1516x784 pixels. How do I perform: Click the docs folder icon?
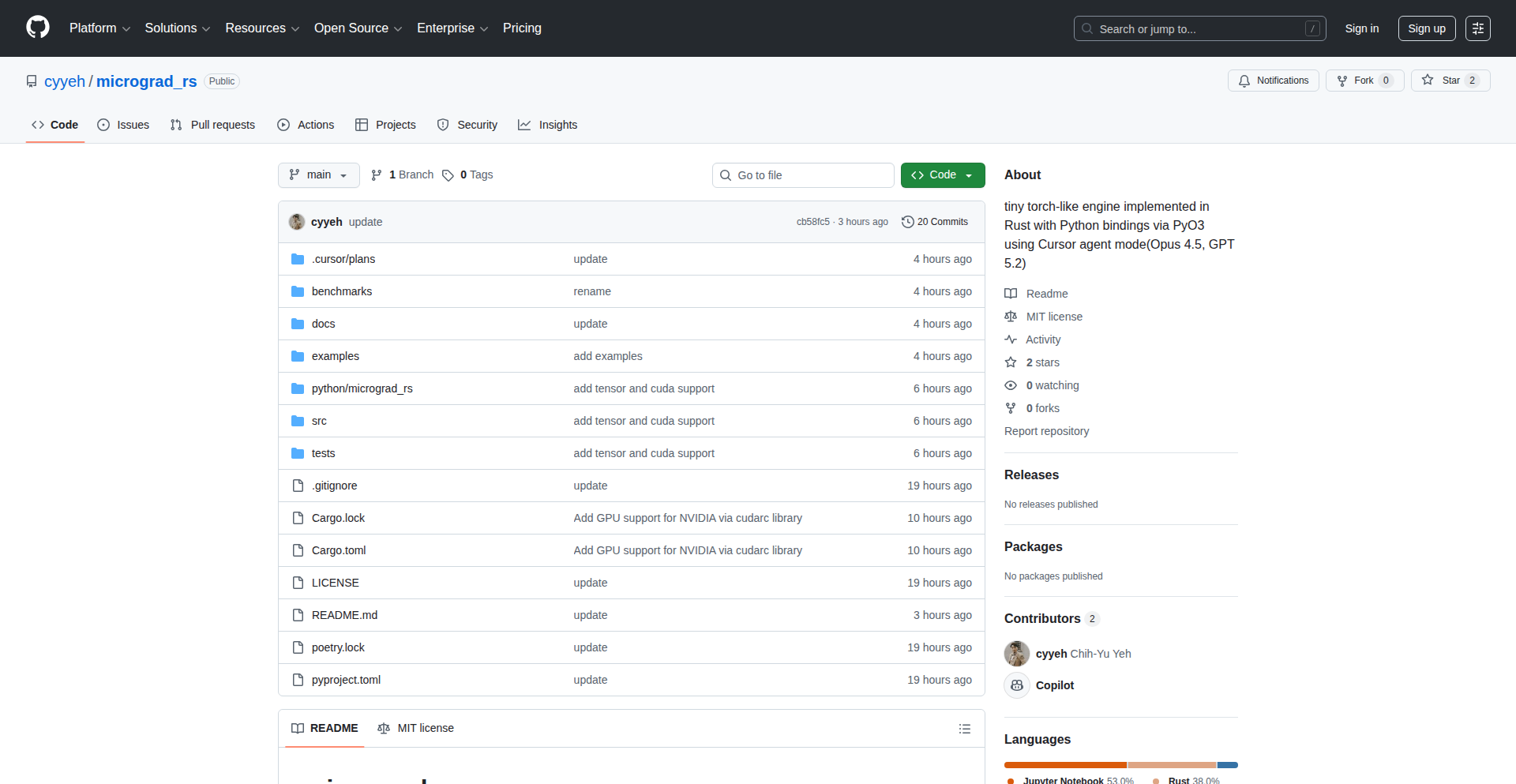pyautogui.click(x=298, y=323)
